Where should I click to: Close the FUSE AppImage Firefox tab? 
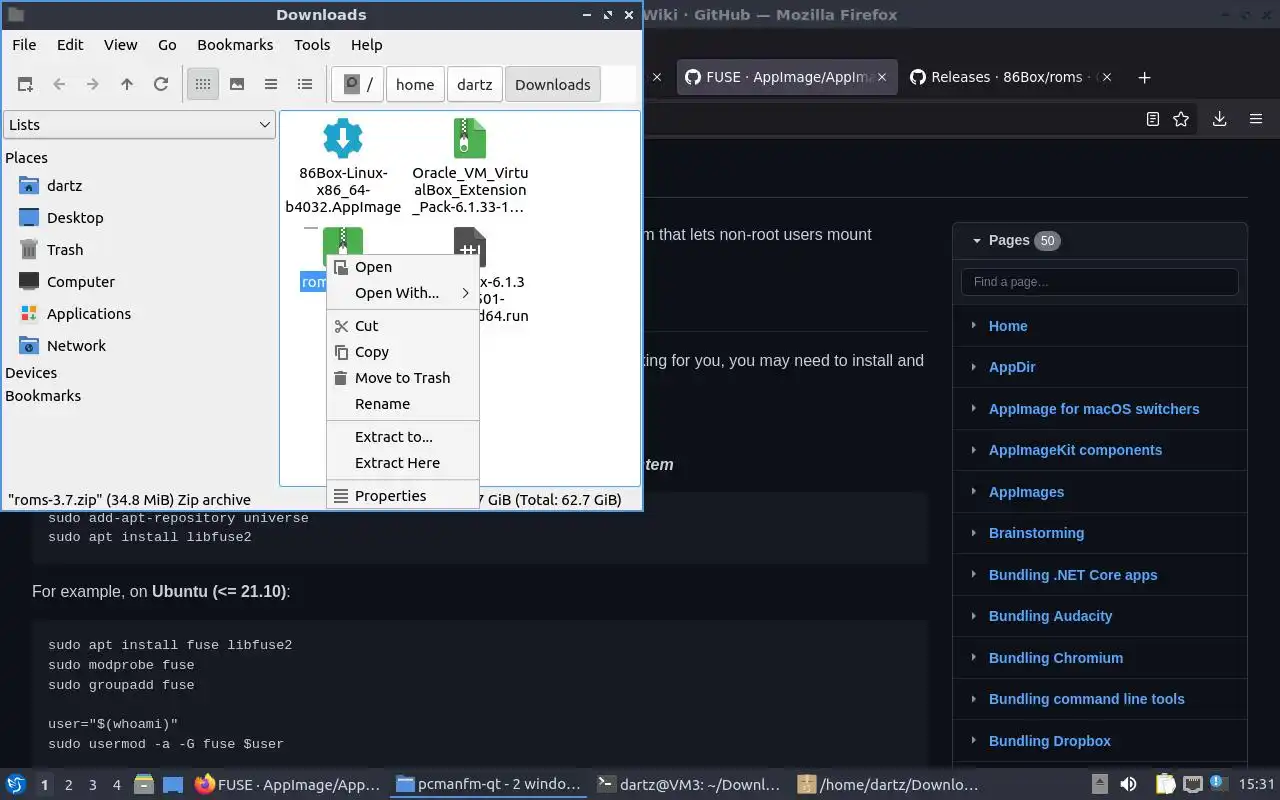(x=883, y=77)
